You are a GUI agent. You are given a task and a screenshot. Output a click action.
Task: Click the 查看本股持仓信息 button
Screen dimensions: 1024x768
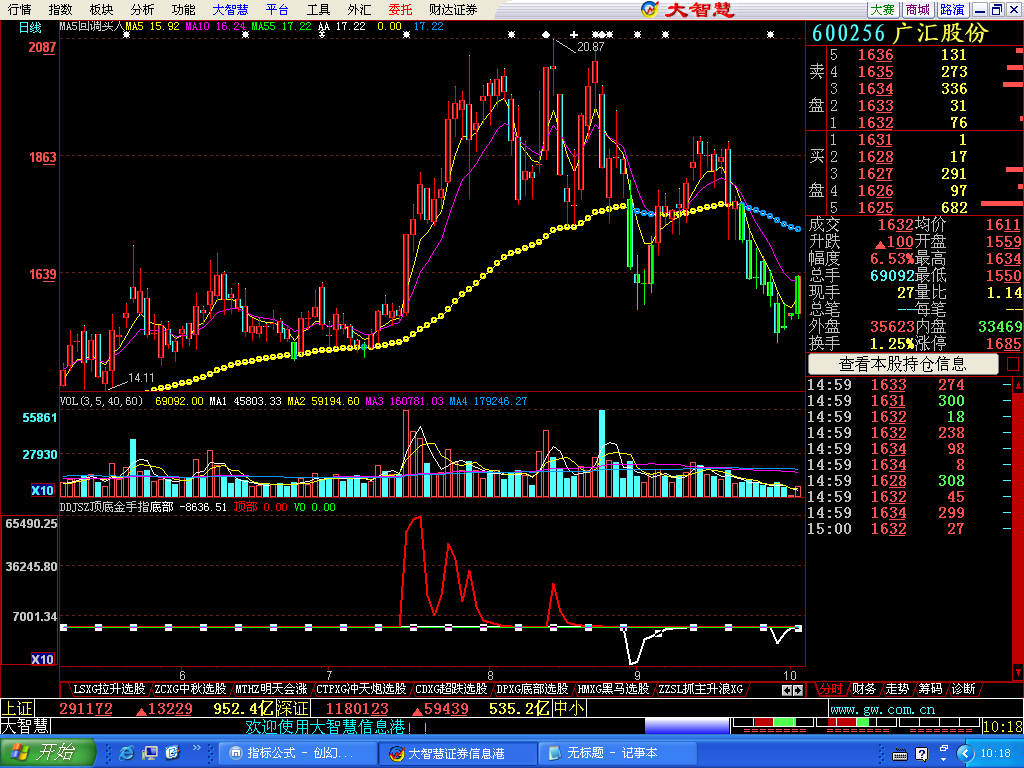(x=903, y=363)
